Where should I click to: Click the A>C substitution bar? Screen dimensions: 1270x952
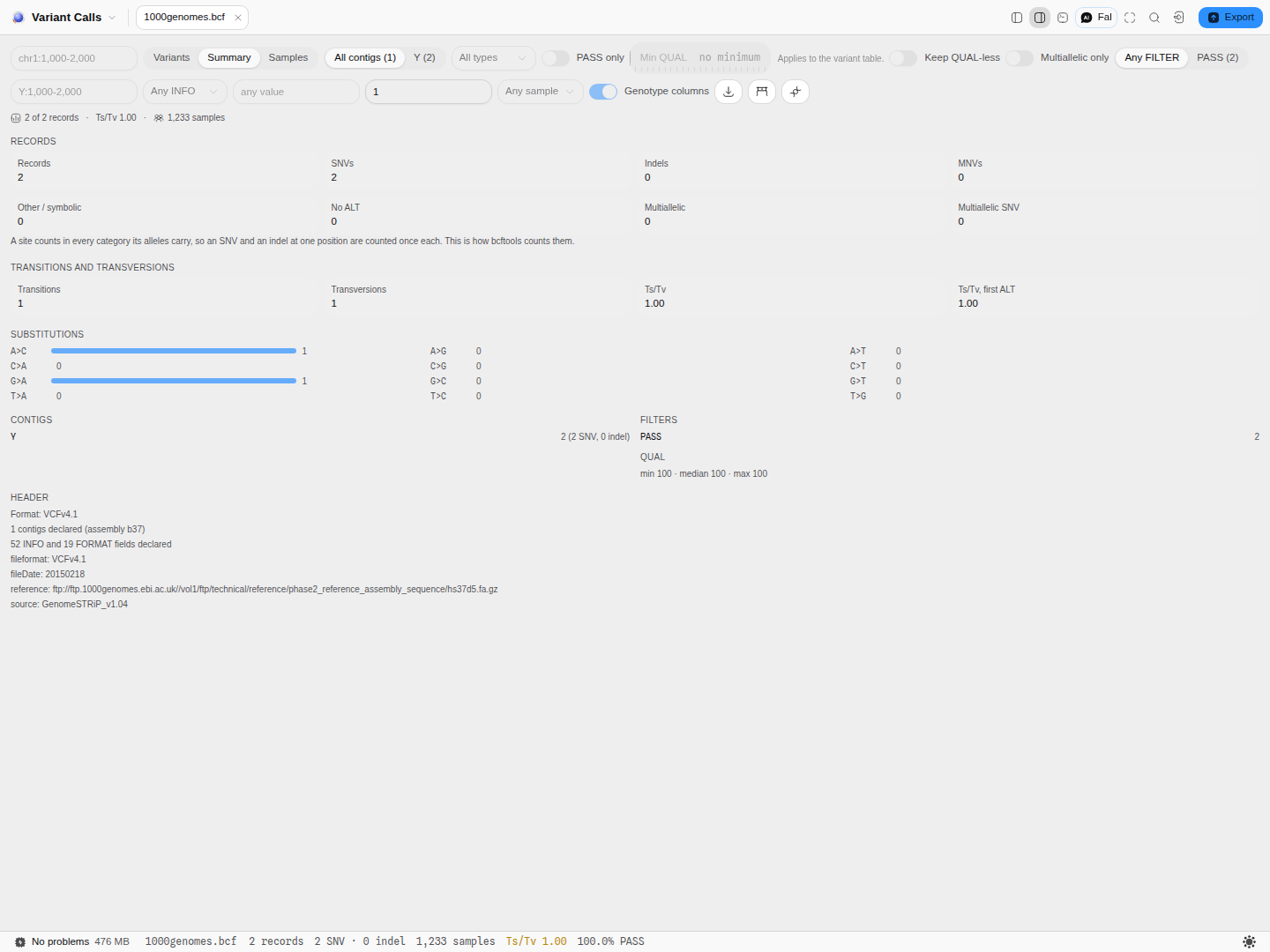[174, 352]
